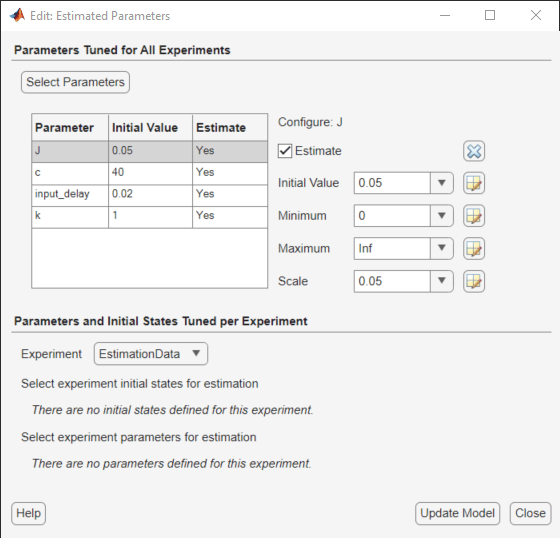Screen dimensions: 560x538
Task: Expand the Scale dropdown arrow
Action: click(442, 281)
